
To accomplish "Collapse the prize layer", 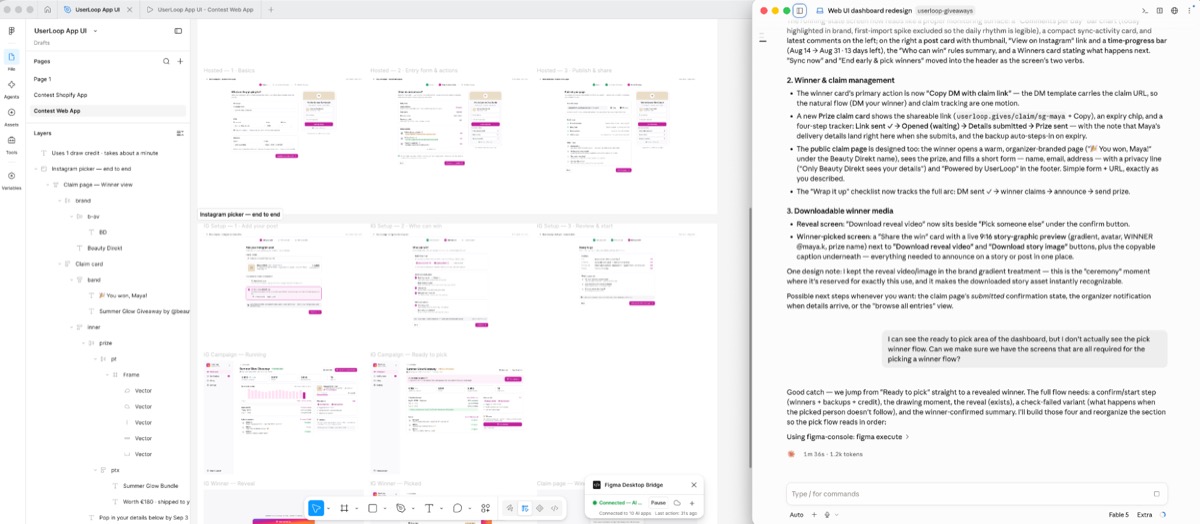I will point(82,343).
